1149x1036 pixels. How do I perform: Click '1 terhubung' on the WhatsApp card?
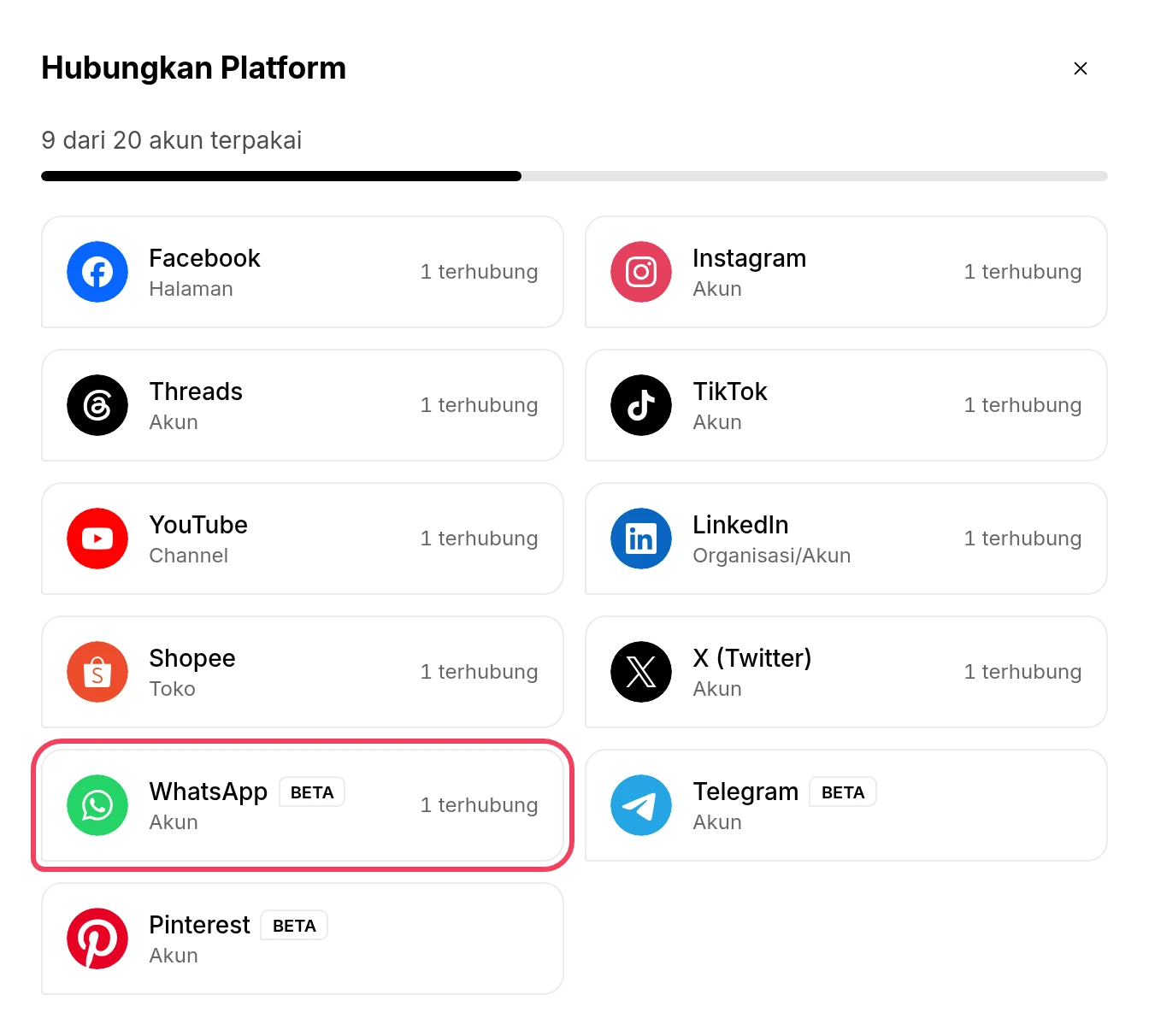pyautogui.click(x=479, y=805)
